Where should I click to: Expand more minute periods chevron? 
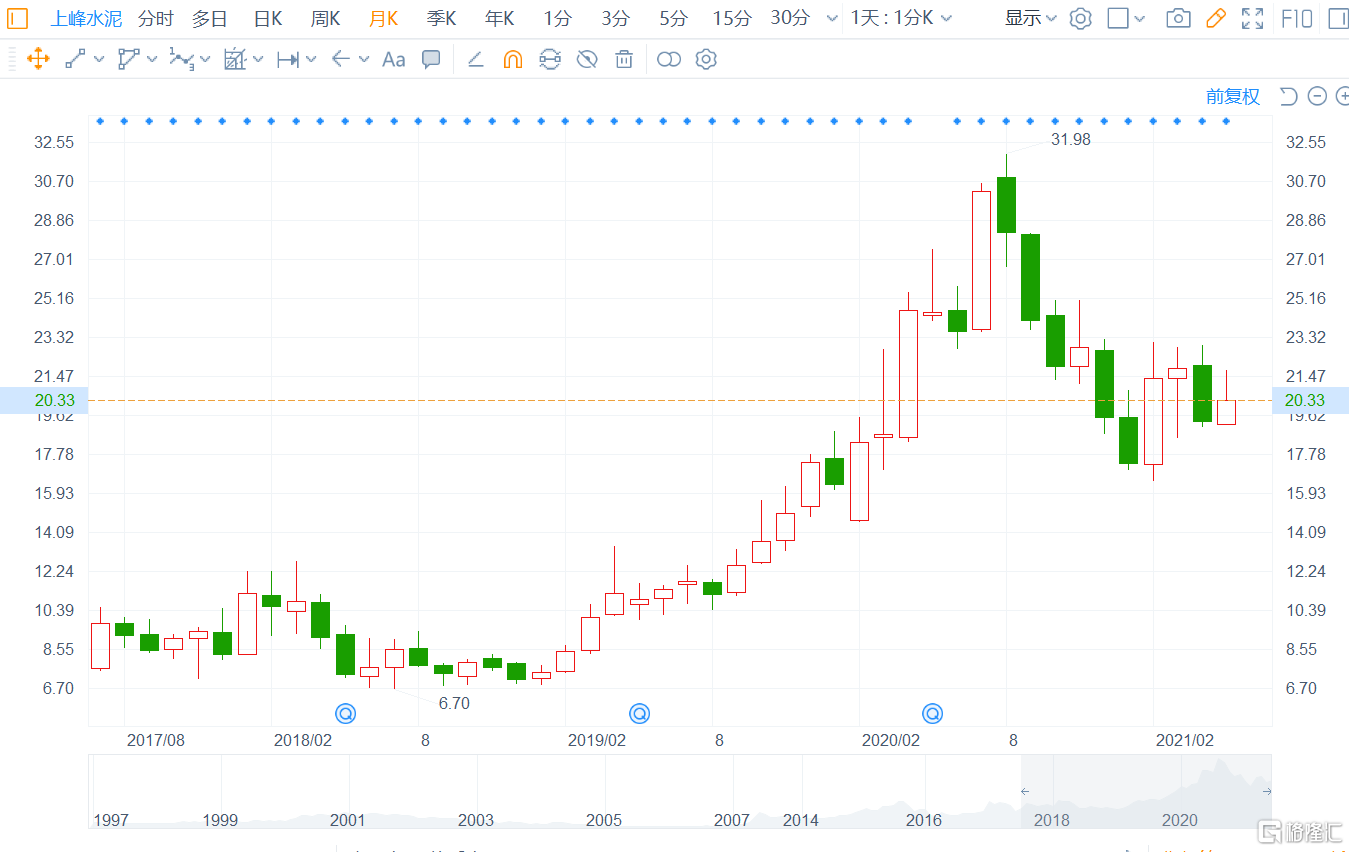(833, 18)
